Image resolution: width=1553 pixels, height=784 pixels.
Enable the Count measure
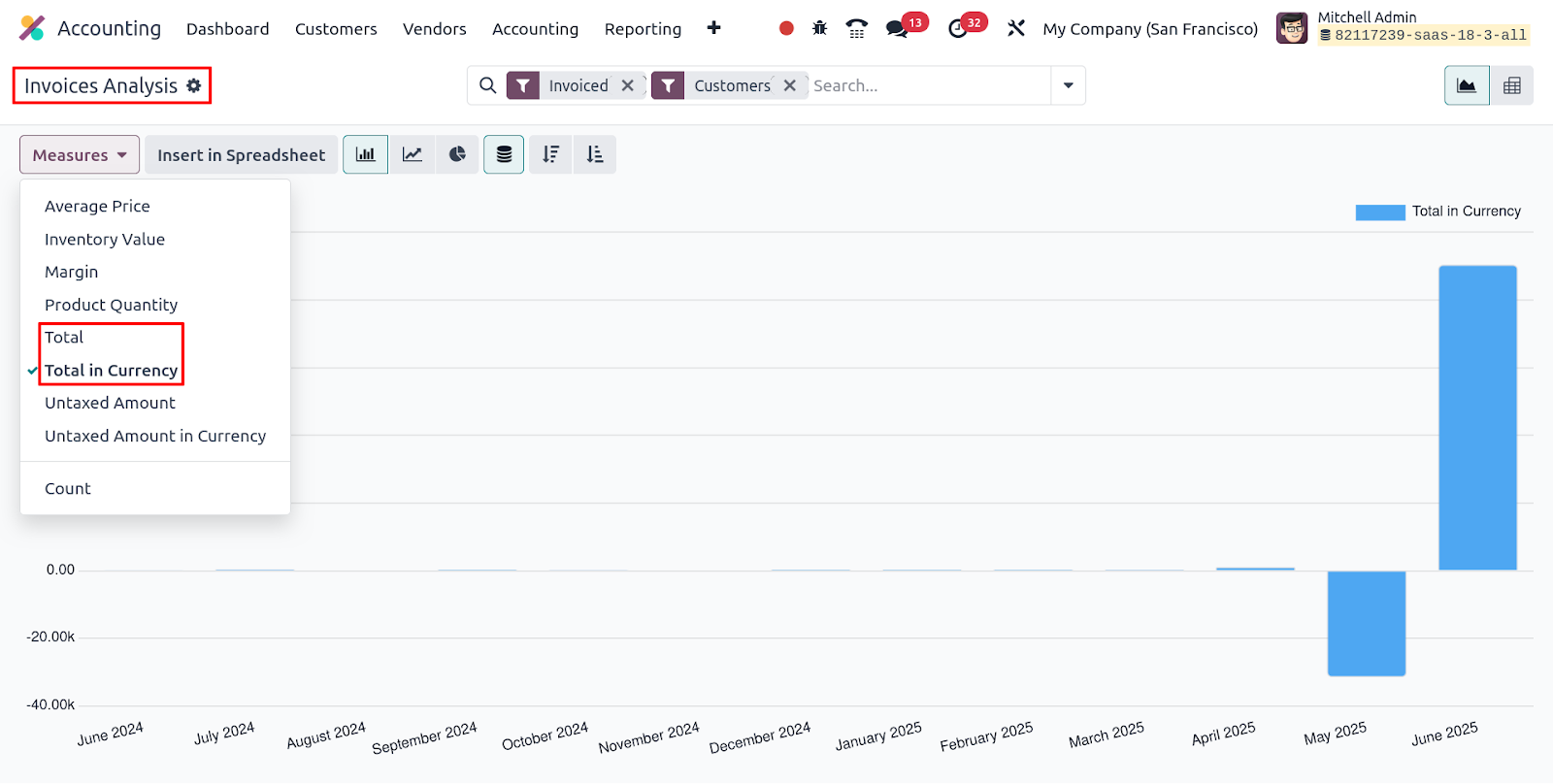point(68,489)
